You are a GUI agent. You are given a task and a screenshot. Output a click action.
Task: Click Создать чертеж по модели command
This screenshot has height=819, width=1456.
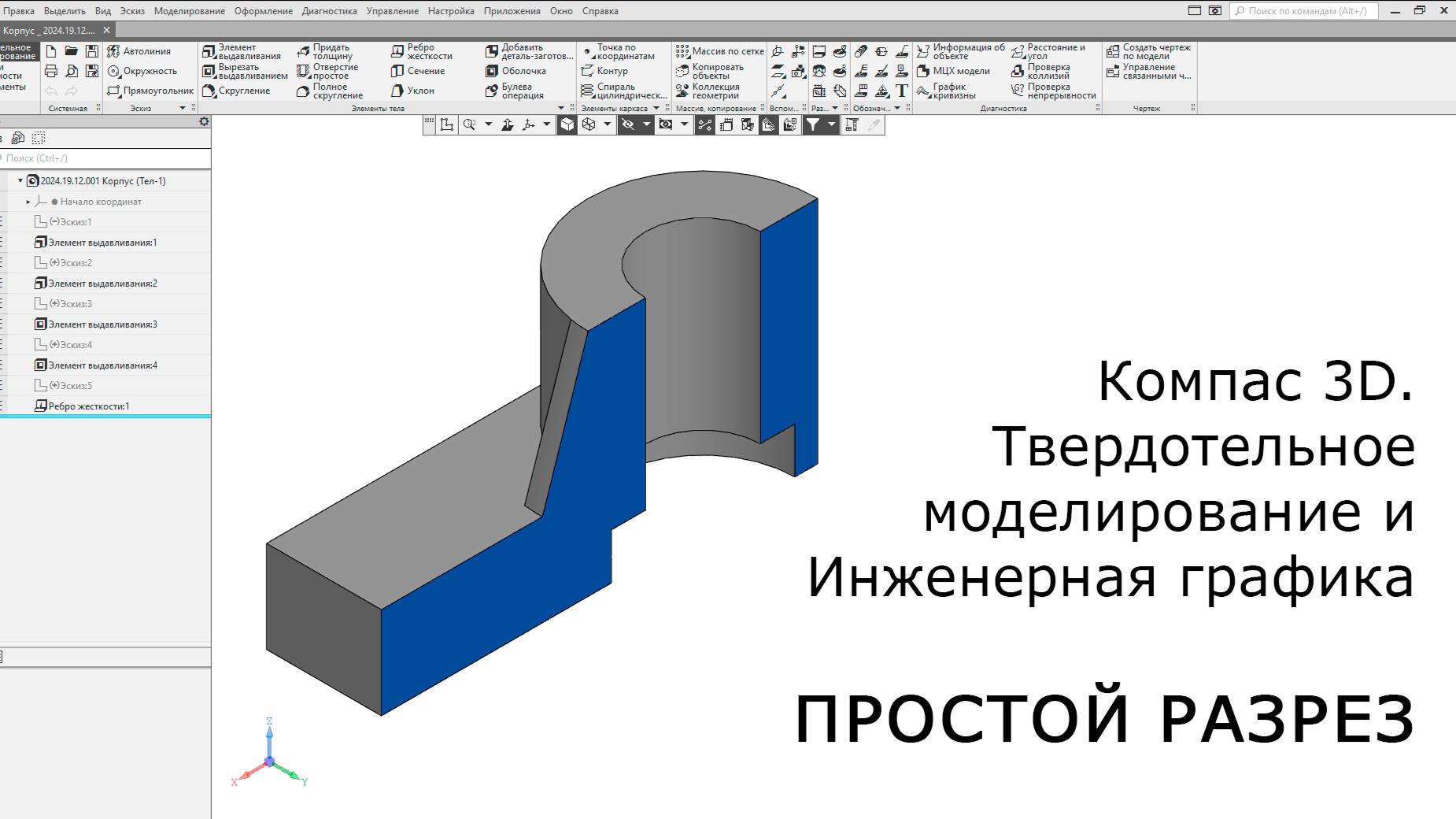click(1151, 50)
